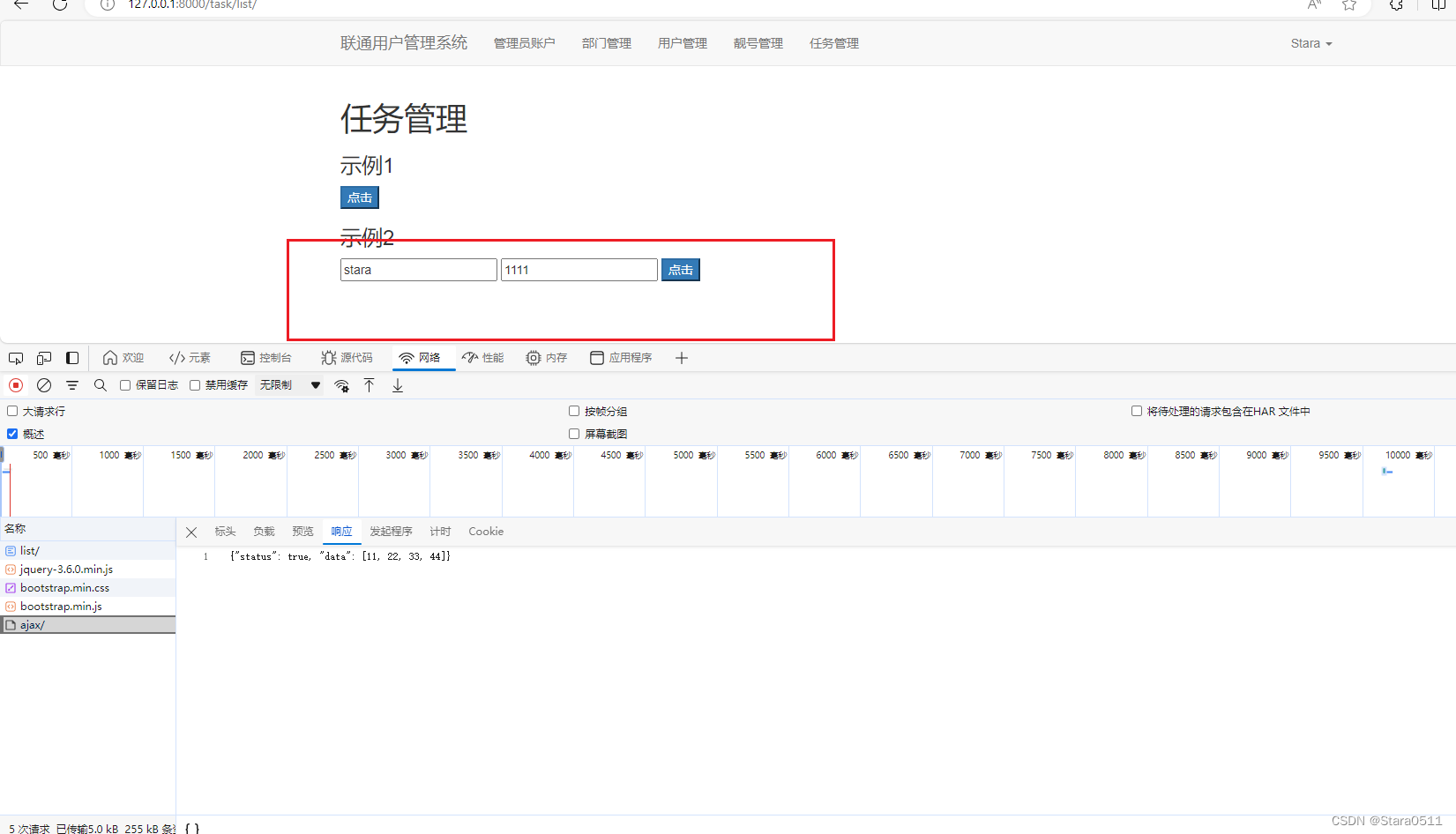Image resolution: width=1456 pixels, height=834 pixels.
Task: Open the network search magnifier
Action: click(x=101, y=385)
